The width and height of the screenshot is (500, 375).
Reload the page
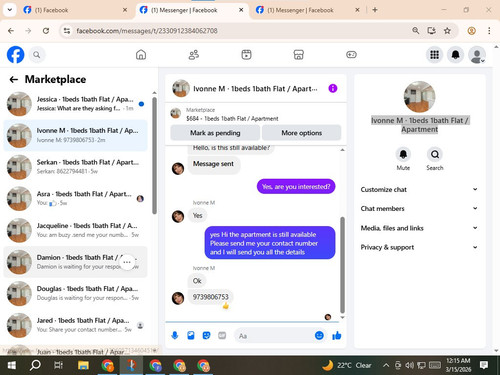[46, 31]
